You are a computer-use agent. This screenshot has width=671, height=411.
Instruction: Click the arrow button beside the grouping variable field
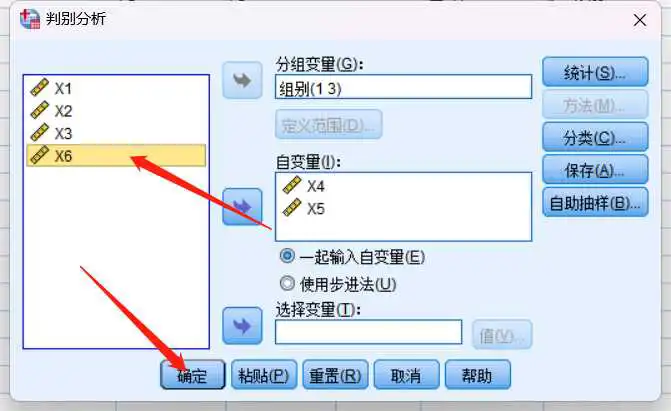[x=242, y=80]
